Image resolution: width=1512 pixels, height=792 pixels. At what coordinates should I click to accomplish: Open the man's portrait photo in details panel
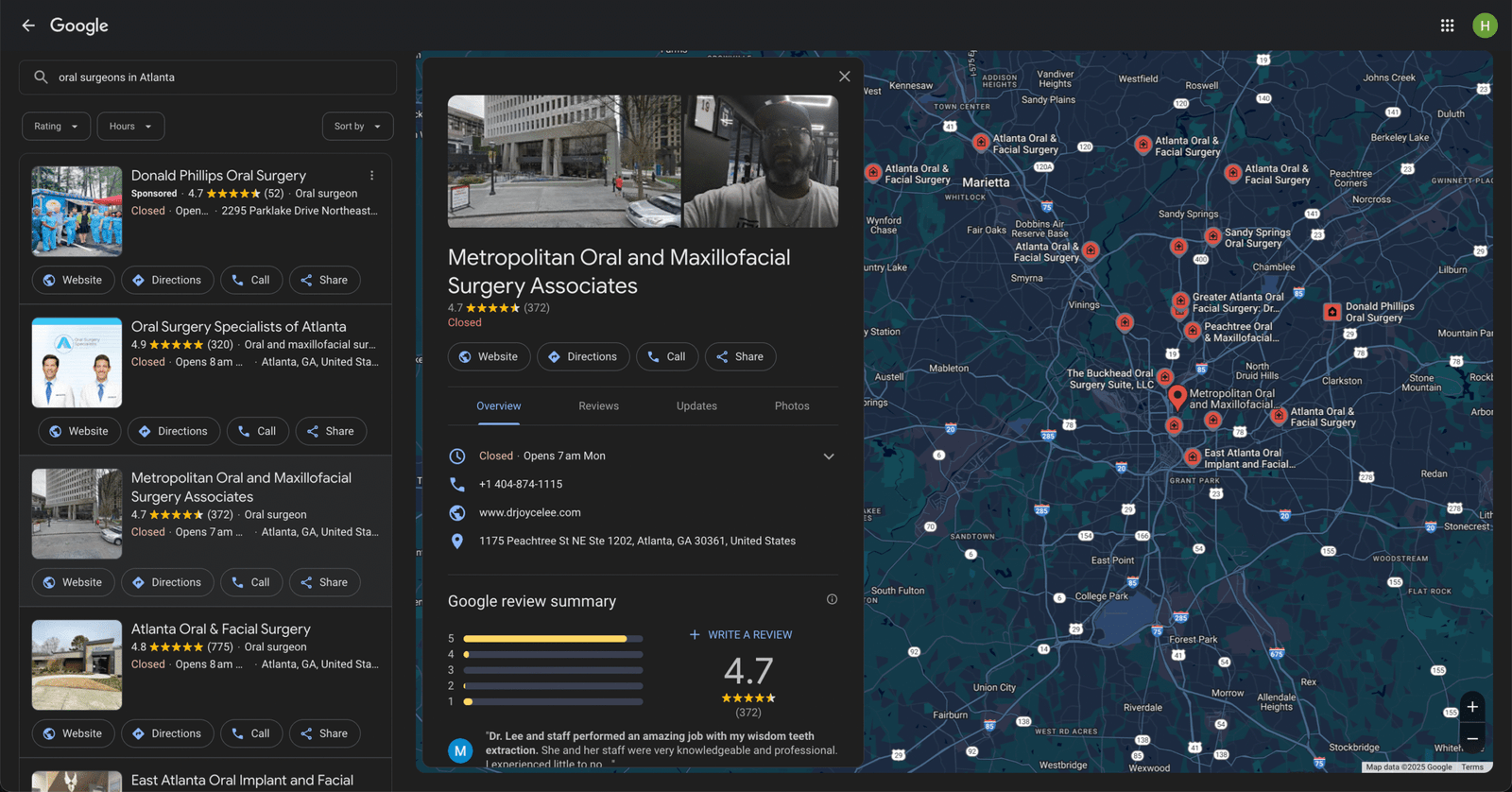tap(761, 161)
